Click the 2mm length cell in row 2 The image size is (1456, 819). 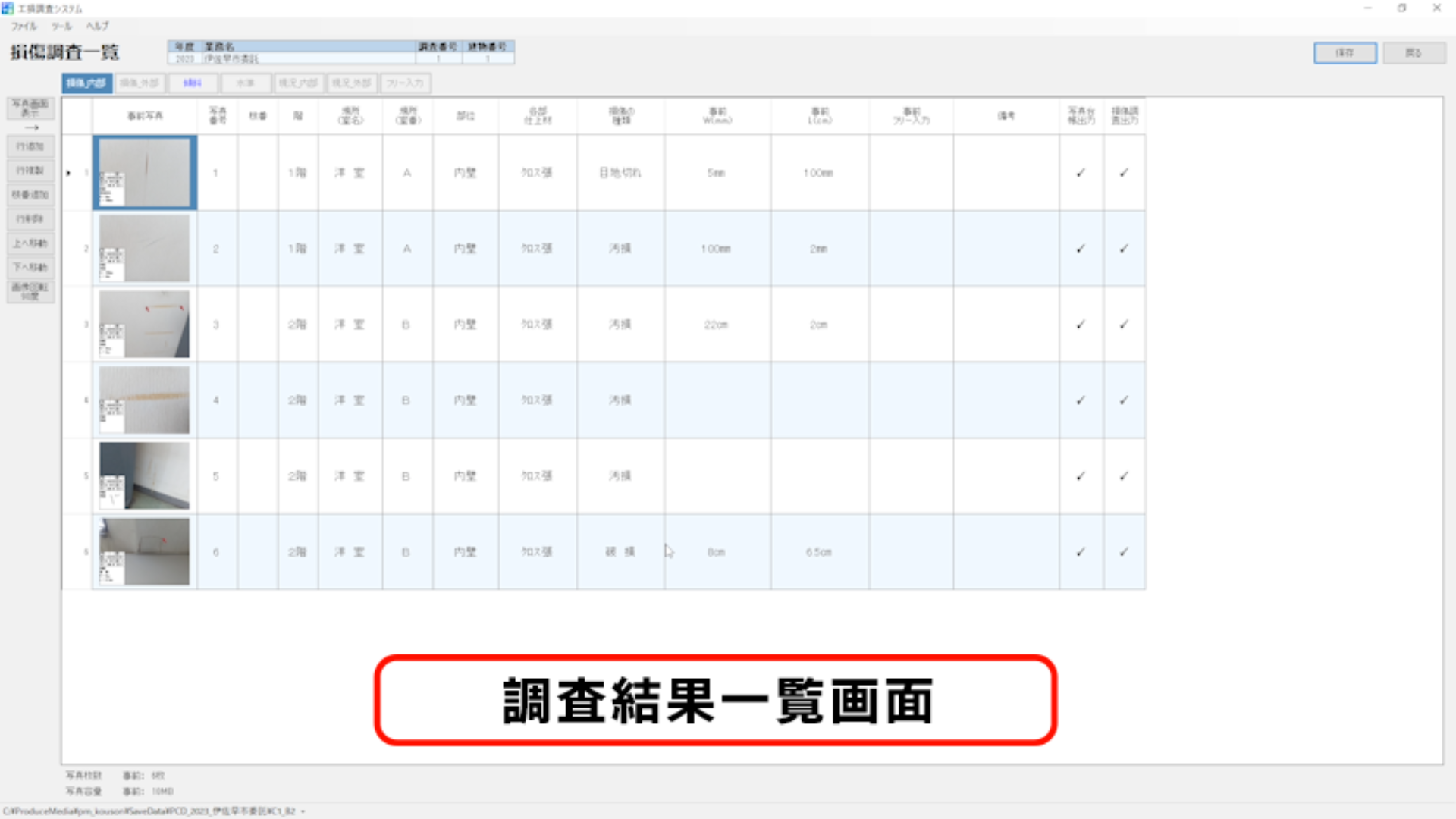819,249
